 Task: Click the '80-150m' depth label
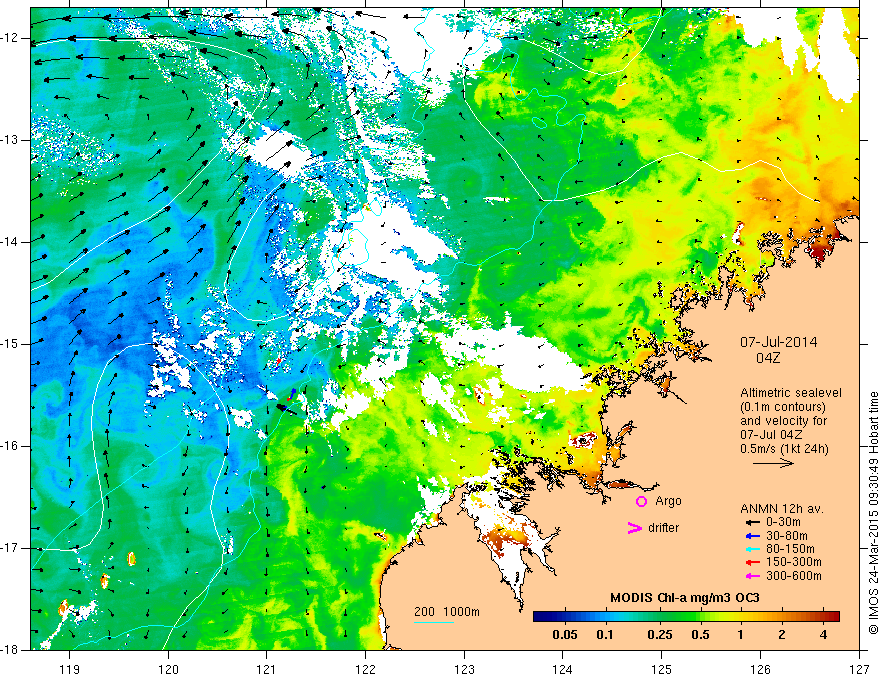[790, 549]
